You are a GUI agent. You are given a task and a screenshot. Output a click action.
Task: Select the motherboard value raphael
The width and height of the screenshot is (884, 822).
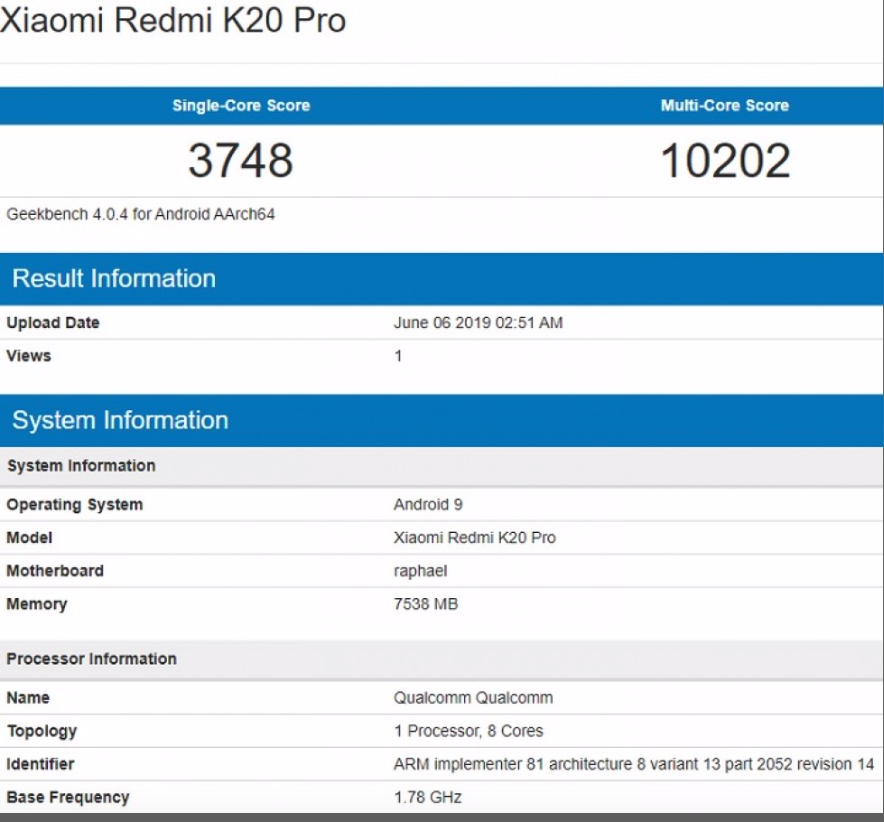click(420, 571)
